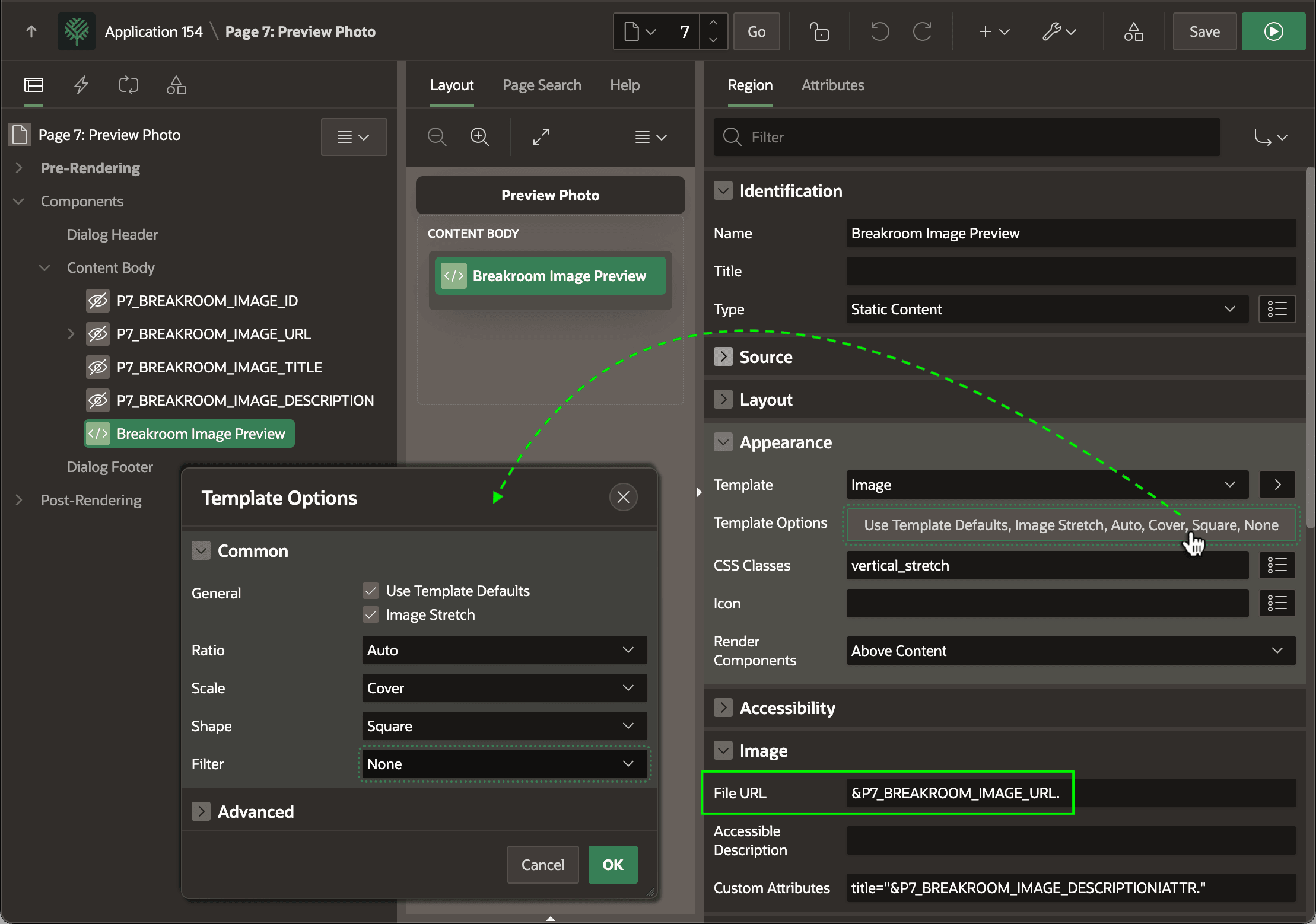Click the File URL input field
This screenshot has height=924, width=1316.
(x=1071, y=793)
